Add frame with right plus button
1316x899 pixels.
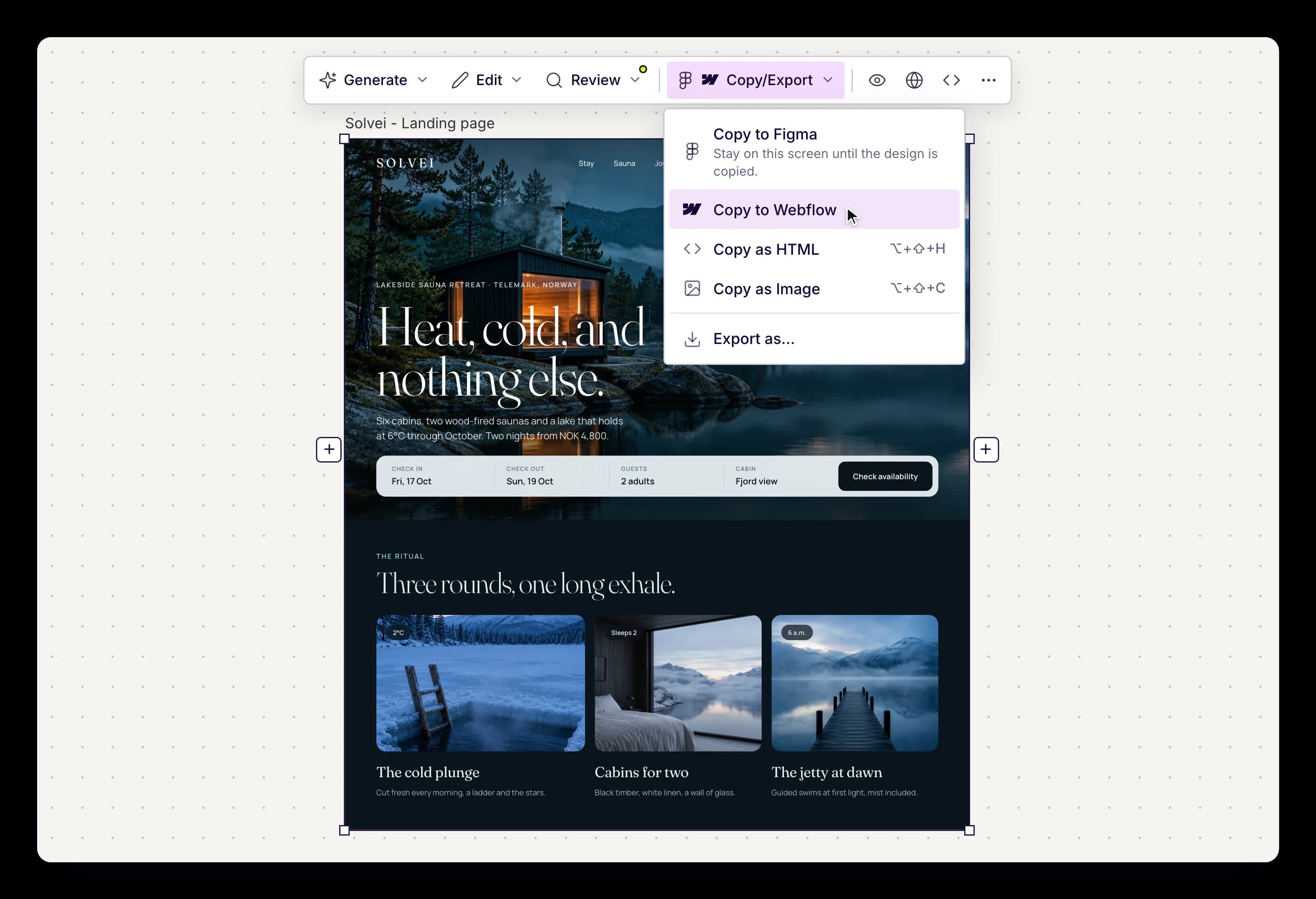(x=986, y=449)
